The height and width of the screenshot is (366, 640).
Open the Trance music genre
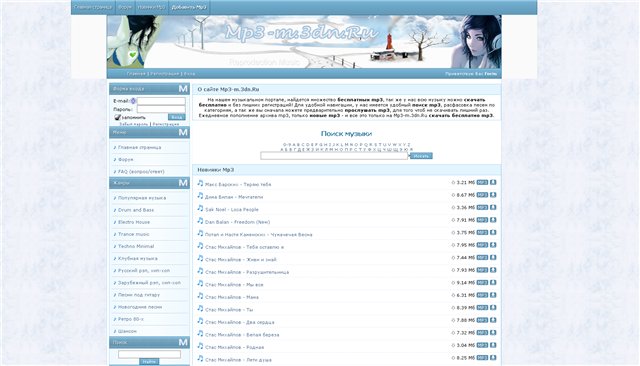tap(133, 234)
